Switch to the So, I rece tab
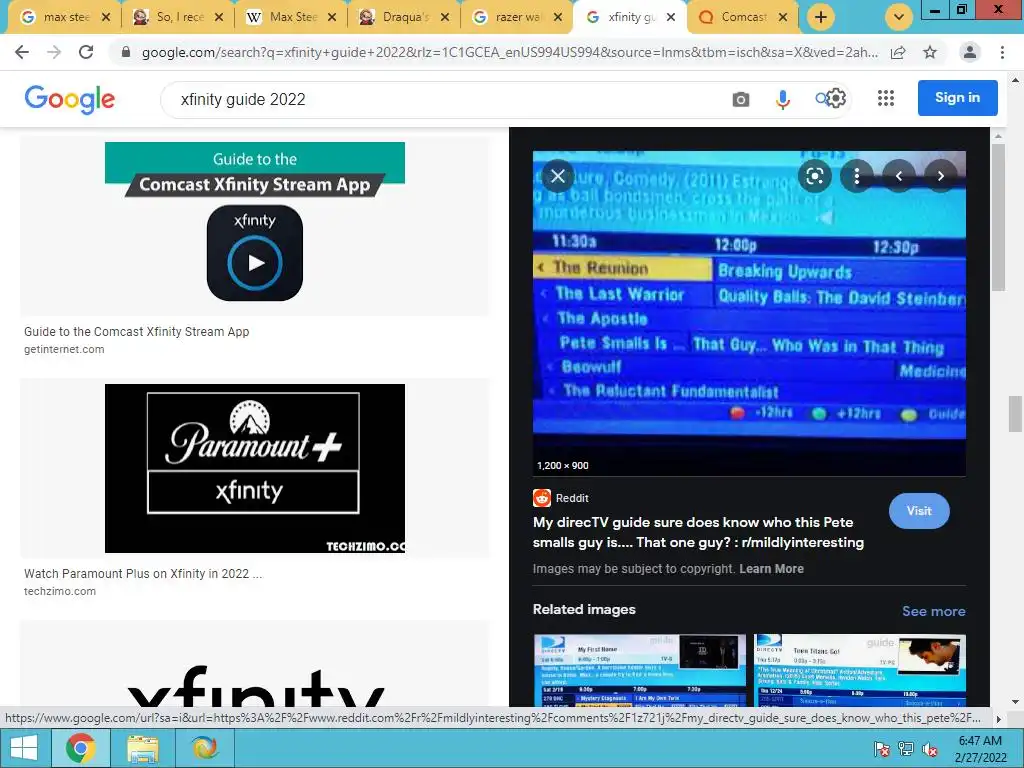 pos(178,17)
